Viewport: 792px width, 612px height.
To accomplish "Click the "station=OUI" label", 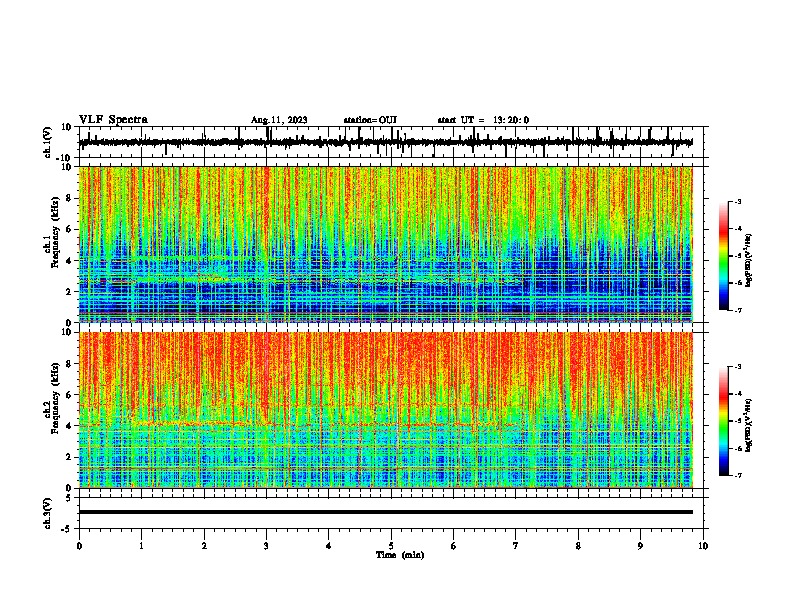I will 370,120.
